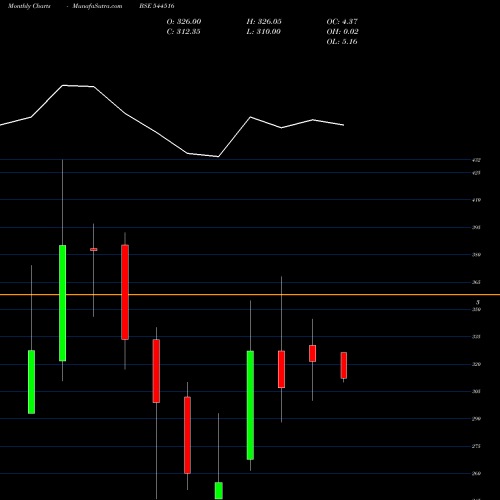Click the 432 price axis label
Viewport: 500px width, 500px height.
(476, 160)
